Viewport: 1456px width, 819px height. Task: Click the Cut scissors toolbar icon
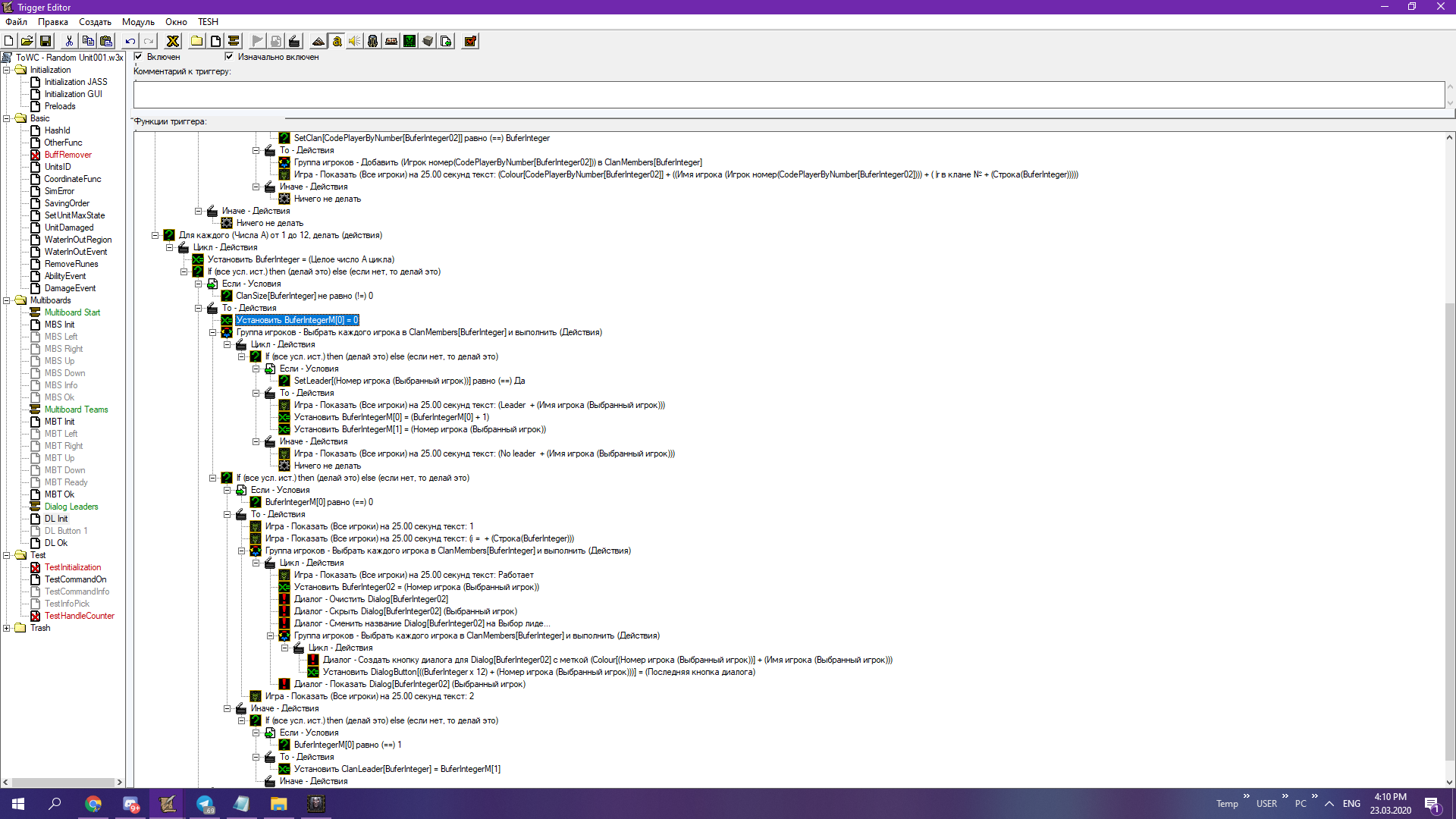pos(69,41)
